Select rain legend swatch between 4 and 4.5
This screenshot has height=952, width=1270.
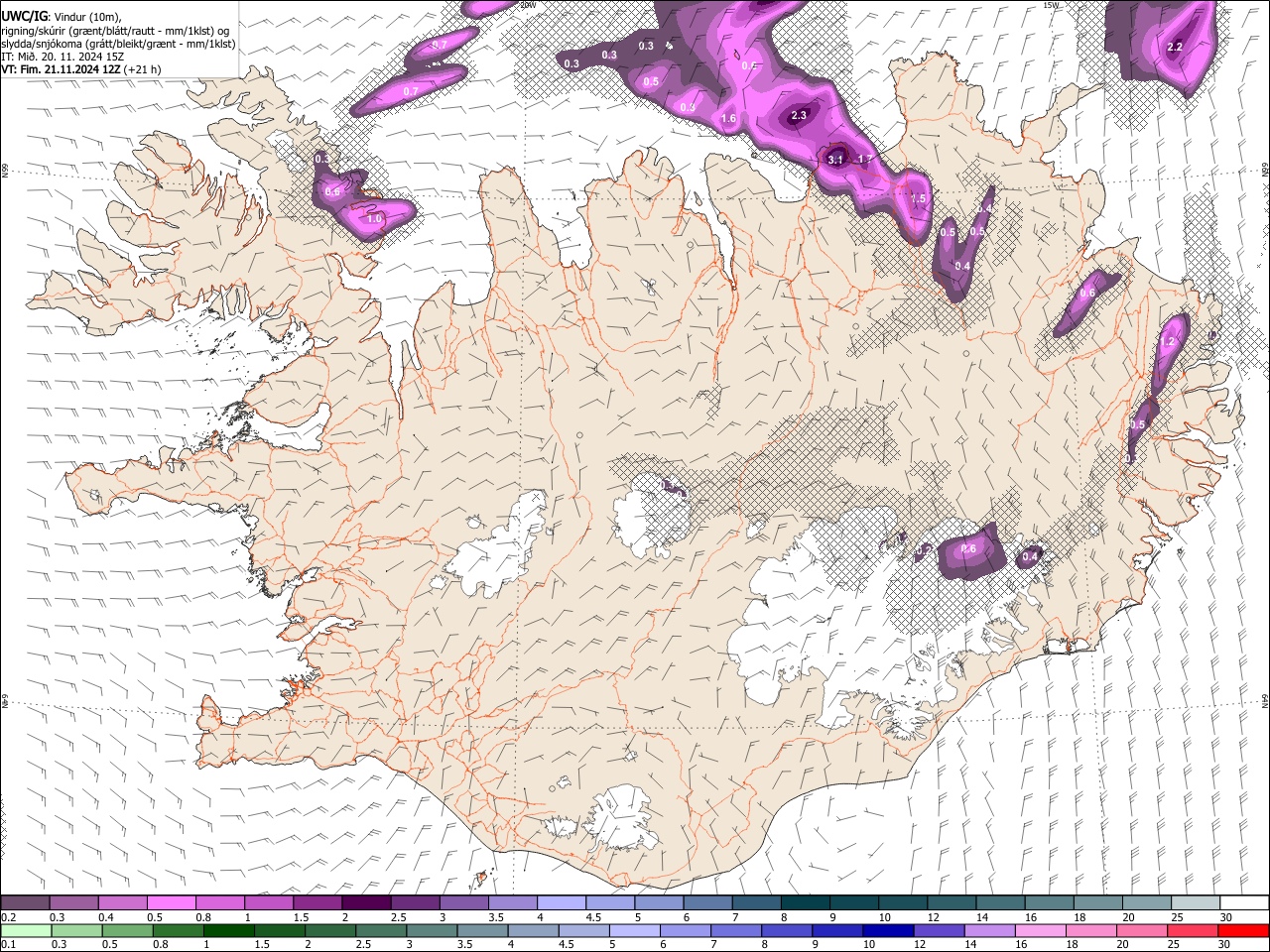534,930
